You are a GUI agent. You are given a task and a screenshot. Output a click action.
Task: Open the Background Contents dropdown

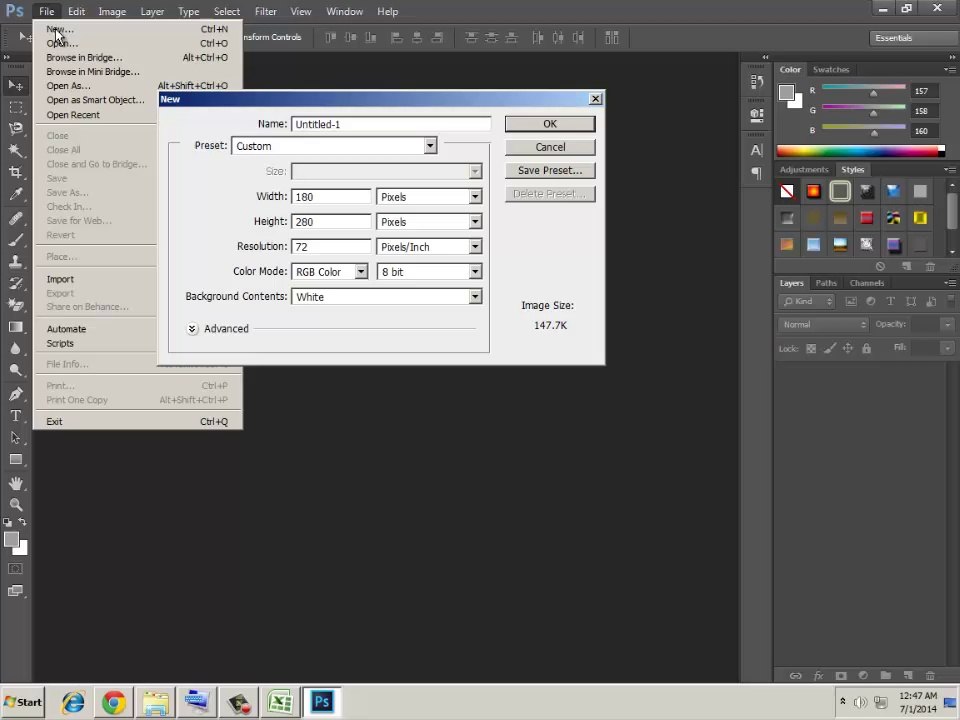(475, 296)
